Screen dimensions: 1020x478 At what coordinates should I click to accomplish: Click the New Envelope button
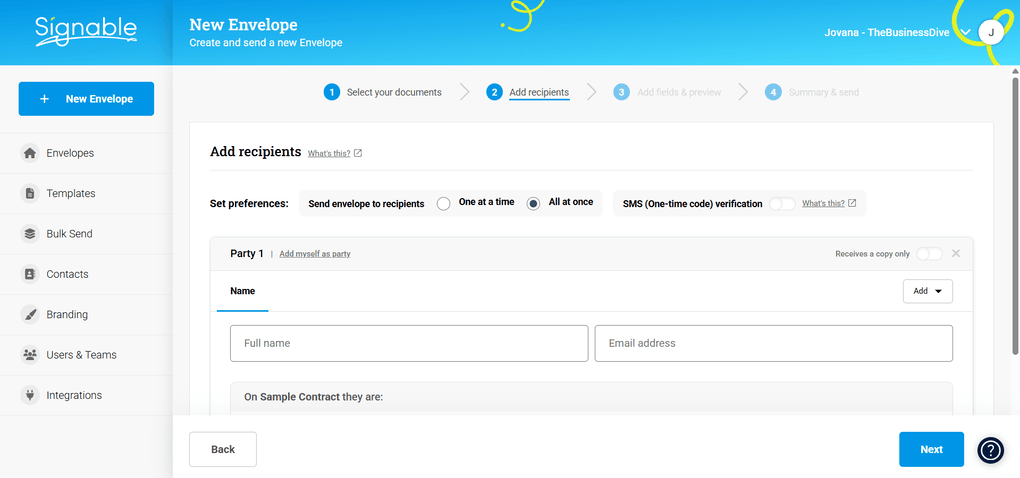pyautogui.click(x=86, y=99)
